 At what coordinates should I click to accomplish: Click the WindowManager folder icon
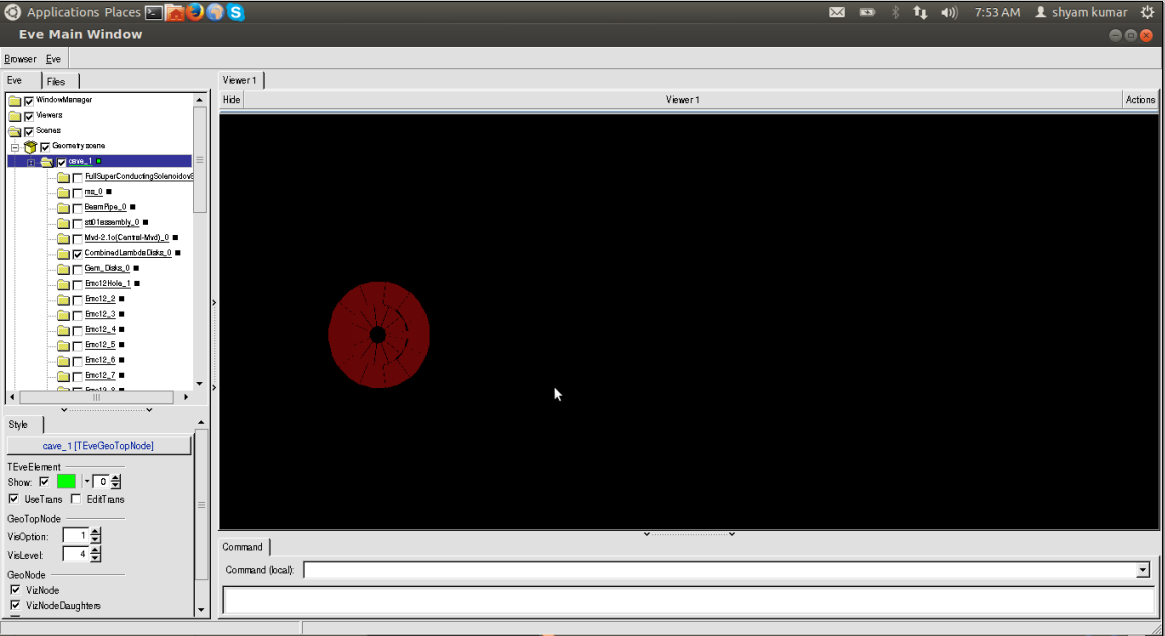coord(14,101)
